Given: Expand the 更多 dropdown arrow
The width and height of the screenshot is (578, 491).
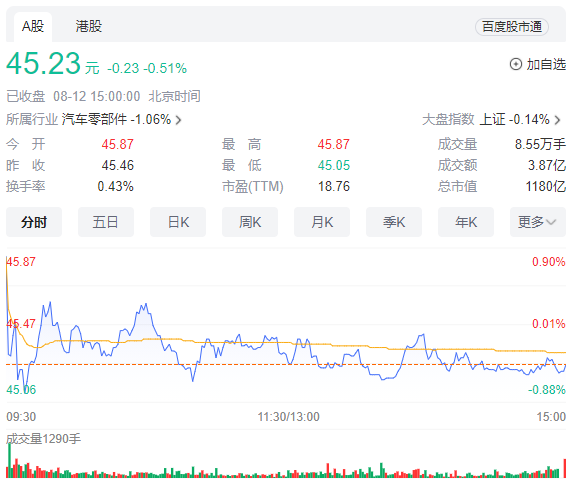Looking at the screenshot, I should (551, 222).
